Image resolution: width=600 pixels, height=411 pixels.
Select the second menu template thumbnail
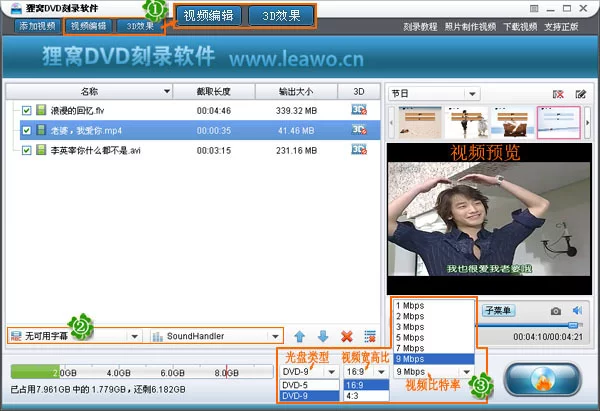pyautogui.click(x=466, y=122)
